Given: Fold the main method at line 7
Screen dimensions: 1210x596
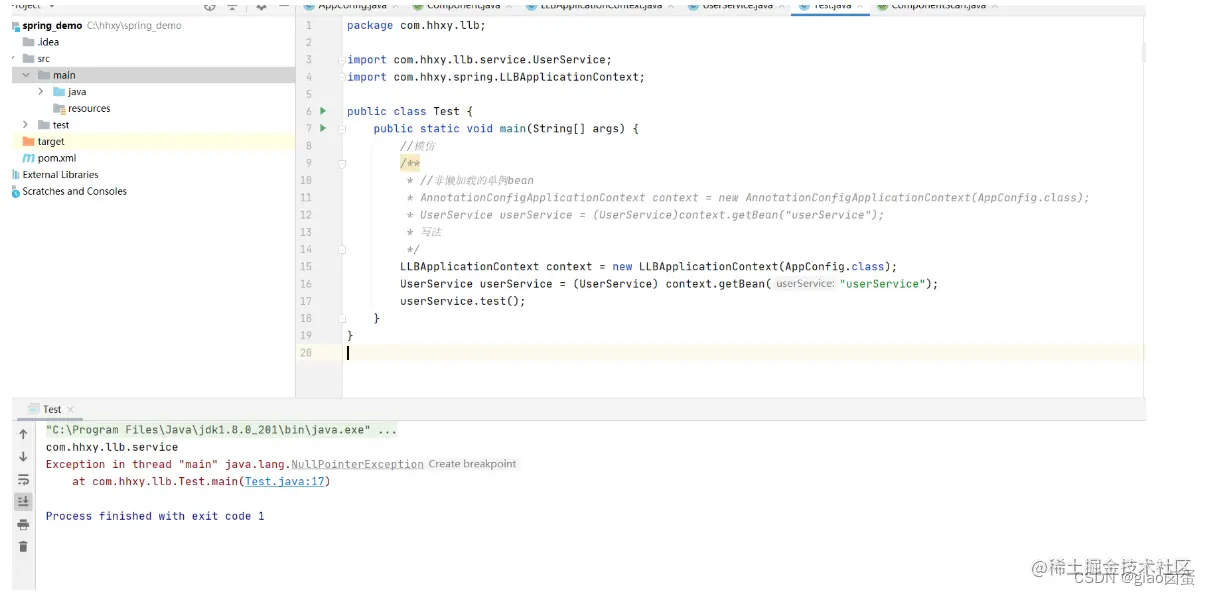Looking at the screenshot, I should pos(342,128).
